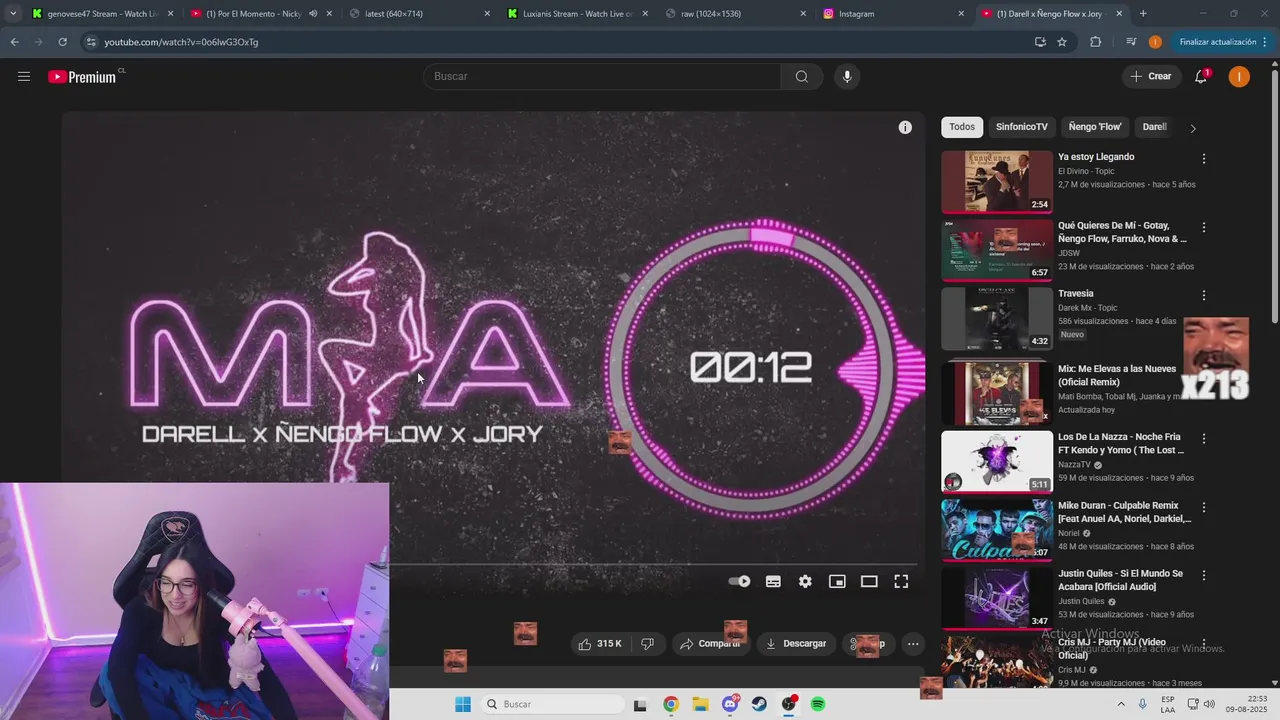Select the Ñengo Flow filter chip

[1095, 127]
